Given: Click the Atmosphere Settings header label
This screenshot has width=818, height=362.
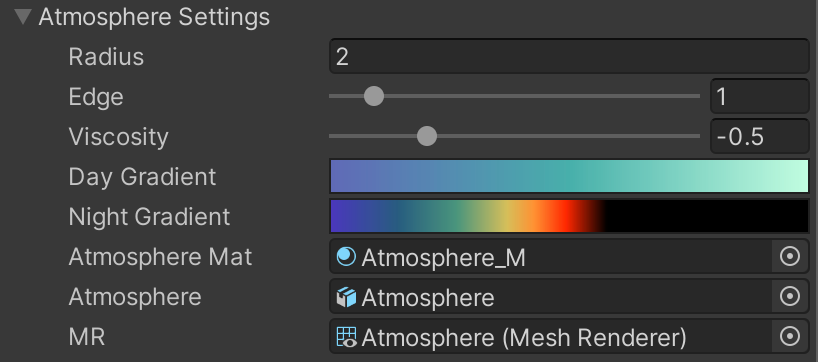Looking at the screenshot, I should [x=154, y=17].
